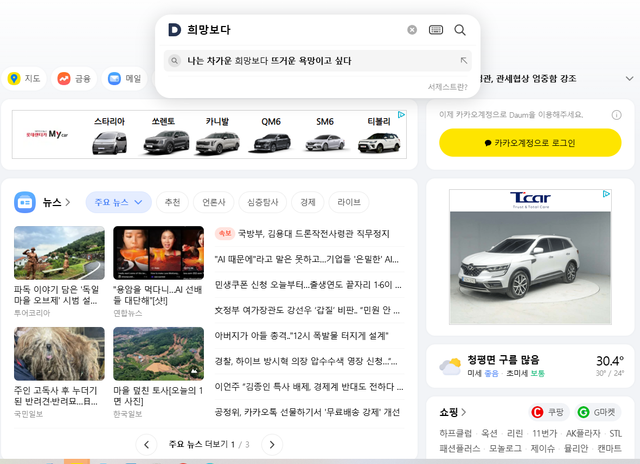This screenshot has width=640, height=464.
Task: Open headline 아버지가 아들 총격
Action: point(302,336)
